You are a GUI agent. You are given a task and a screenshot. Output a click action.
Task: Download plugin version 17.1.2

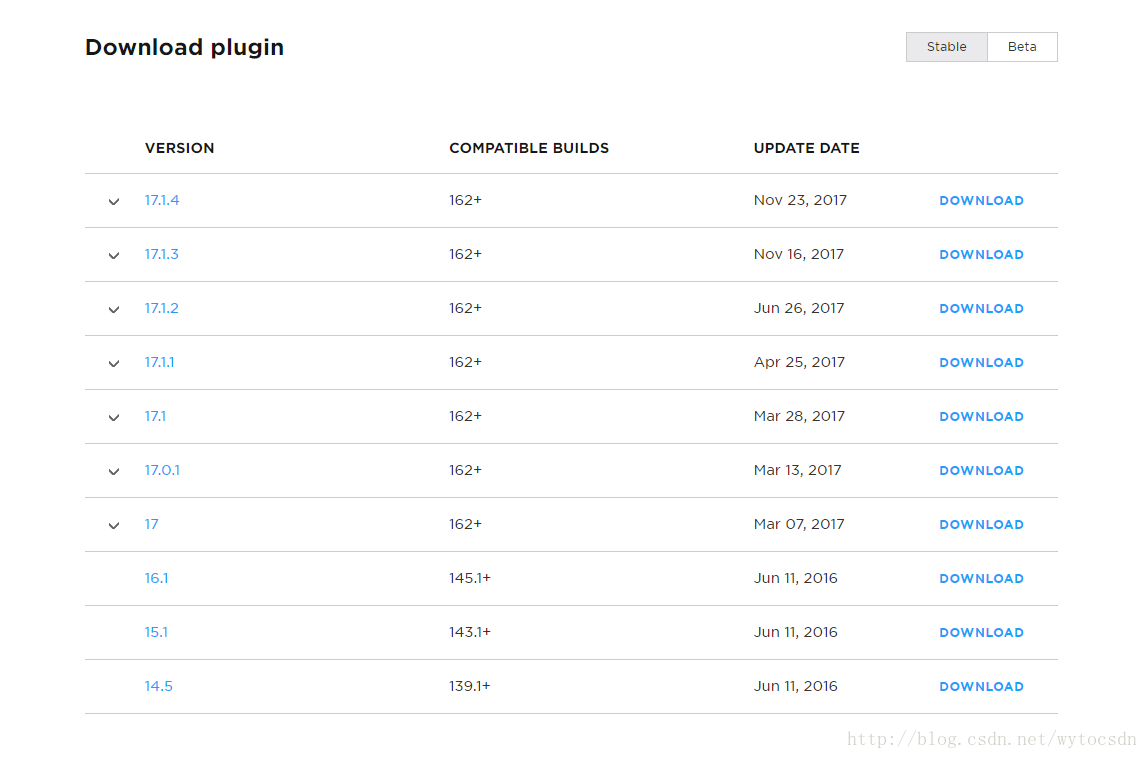(x=981, y=309)
